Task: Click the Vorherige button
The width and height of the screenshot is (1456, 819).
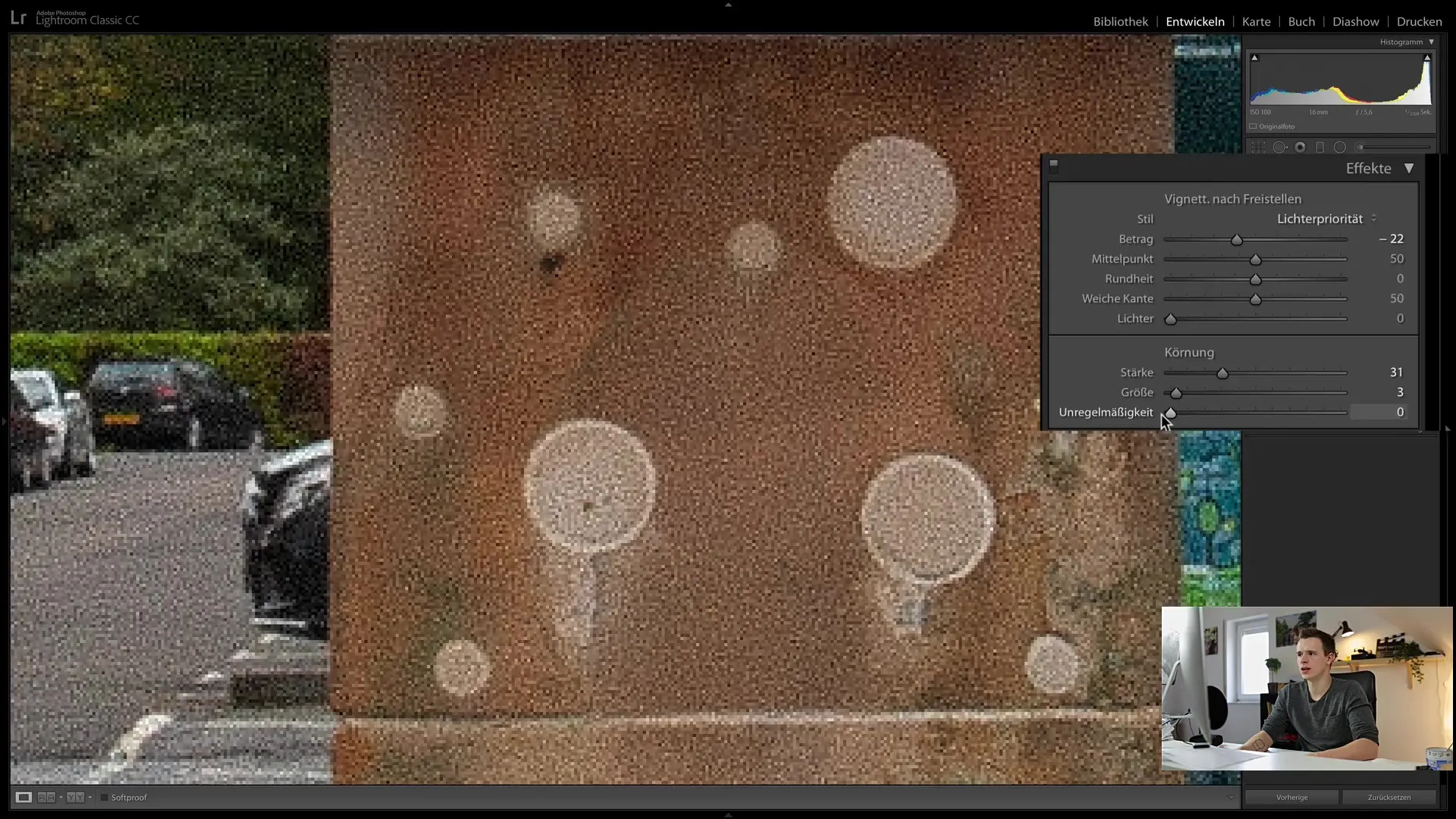Action: (1291, 797)
